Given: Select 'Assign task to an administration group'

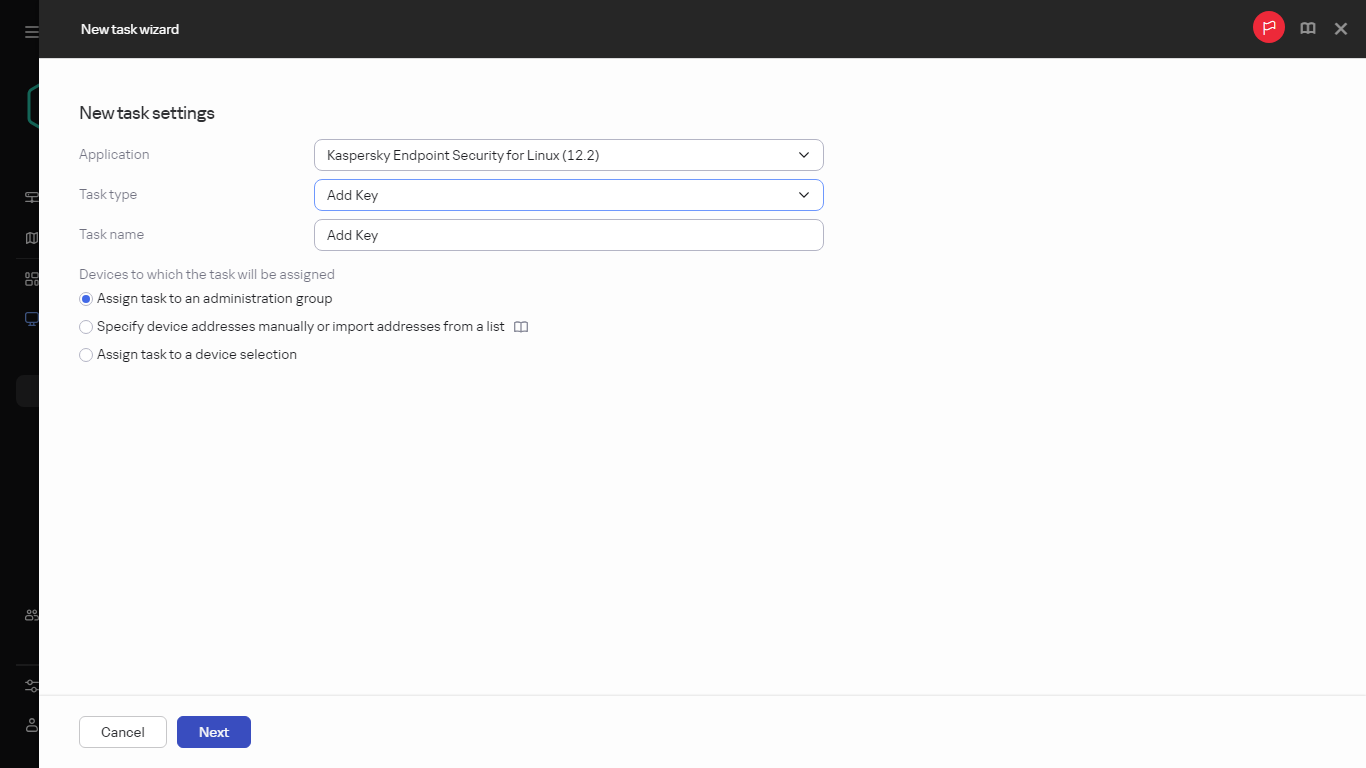Looking at the screenshot, I should (x=86, y=298).
